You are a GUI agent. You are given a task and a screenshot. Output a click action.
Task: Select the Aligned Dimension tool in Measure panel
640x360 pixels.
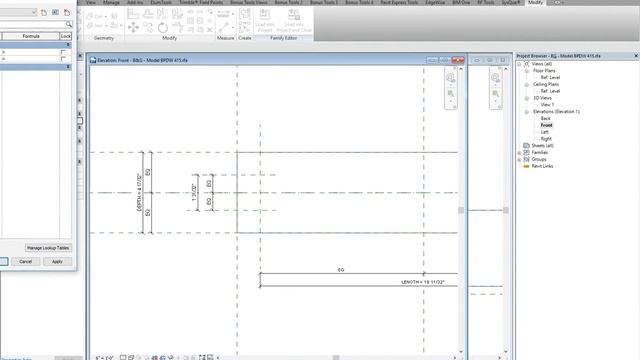coord(224,28)
